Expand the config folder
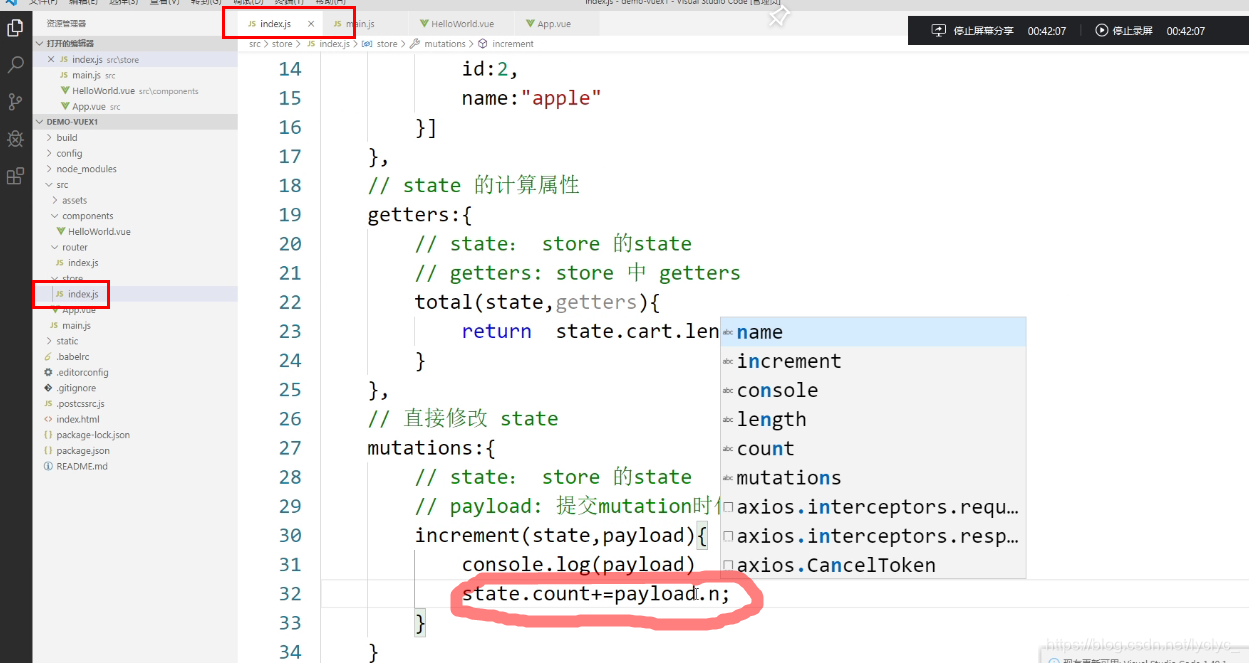This screenshot has width=1249, height=663. [x=69, y=153]
